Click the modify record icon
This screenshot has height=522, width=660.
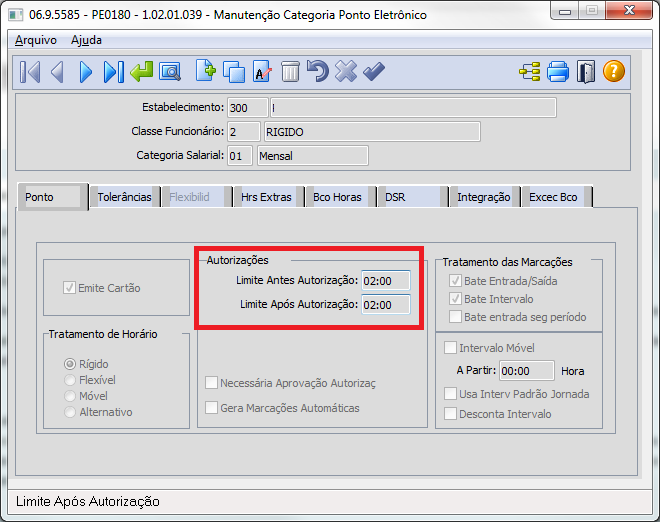(262, 71)
